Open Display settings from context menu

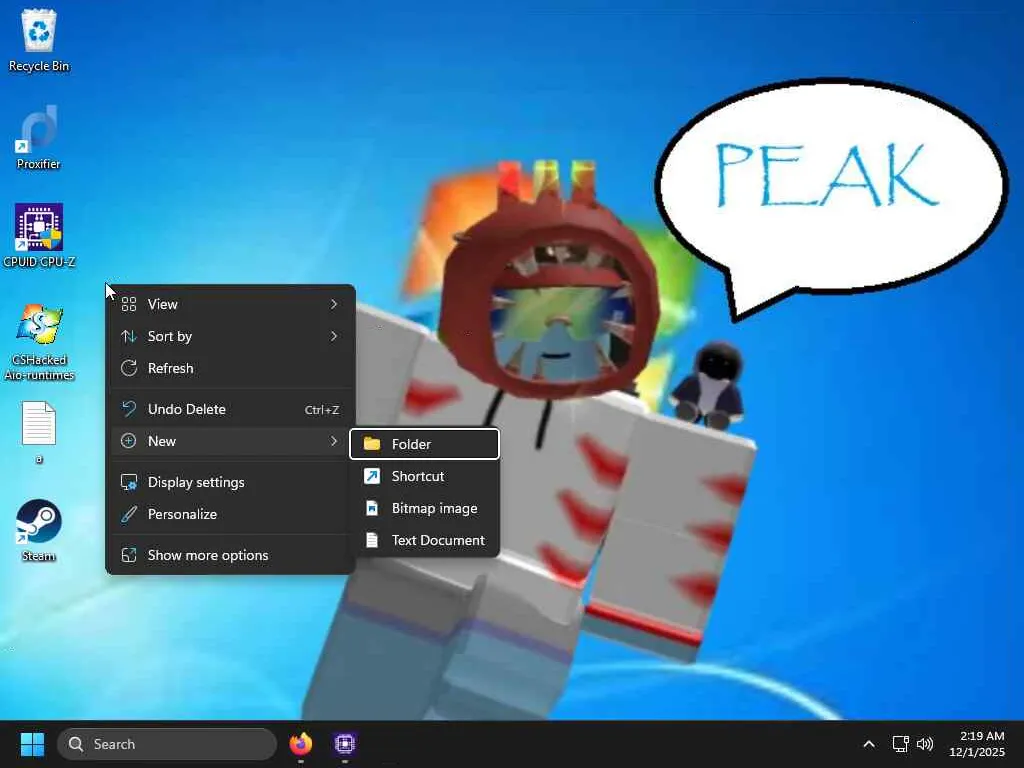pyautogui.click(x=230, y=483)
